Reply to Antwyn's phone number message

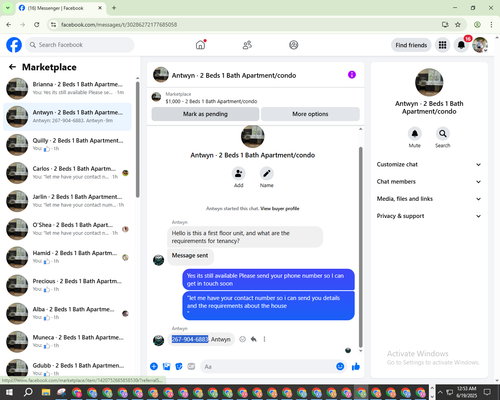coord(254,339)
